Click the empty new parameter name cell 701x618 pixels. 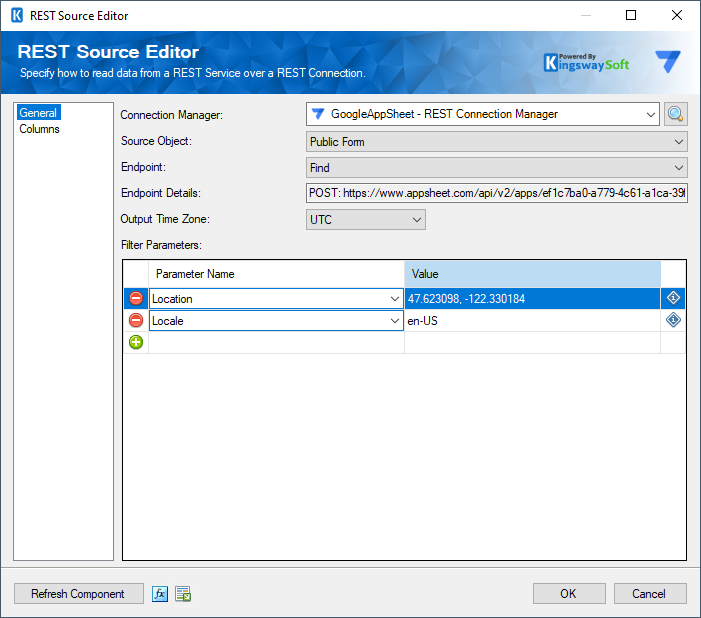click(276, 343)
